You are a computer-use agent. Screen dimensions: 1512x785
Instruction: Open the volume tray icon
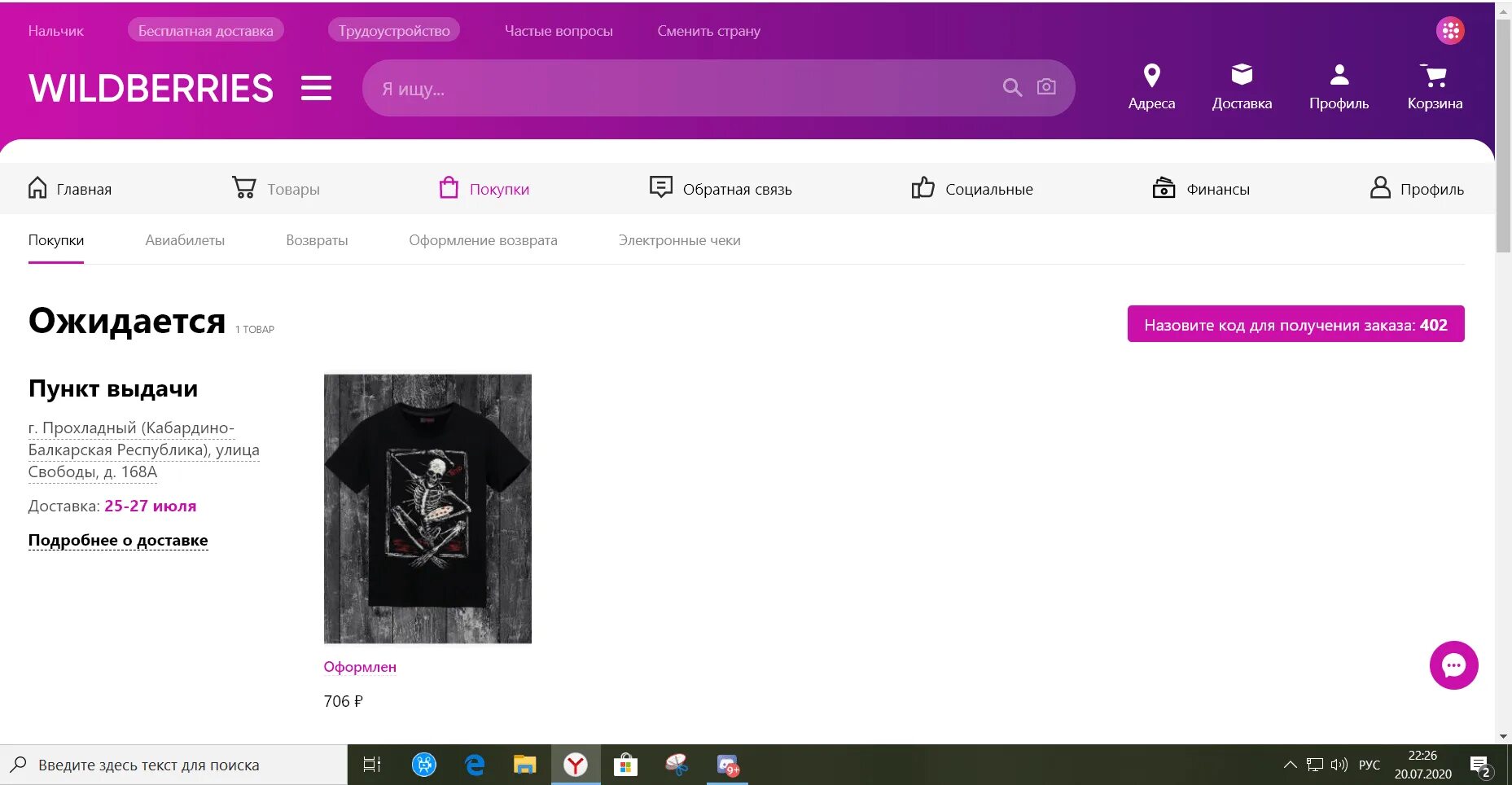coord(1339,765)
